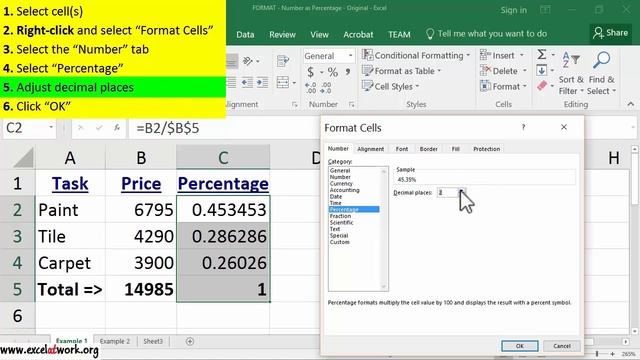640x360 pixels.
Task: Click Sign in on the title bar
Action: 513,10
